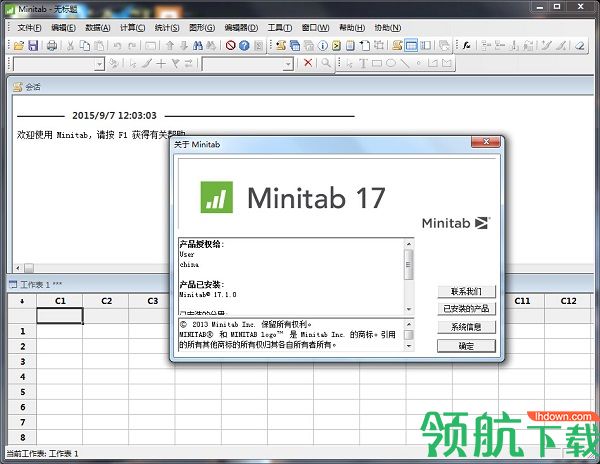600x464 pixels.
Task: Open the second toolbar combo box dropdown
Action: pos(288,64)
